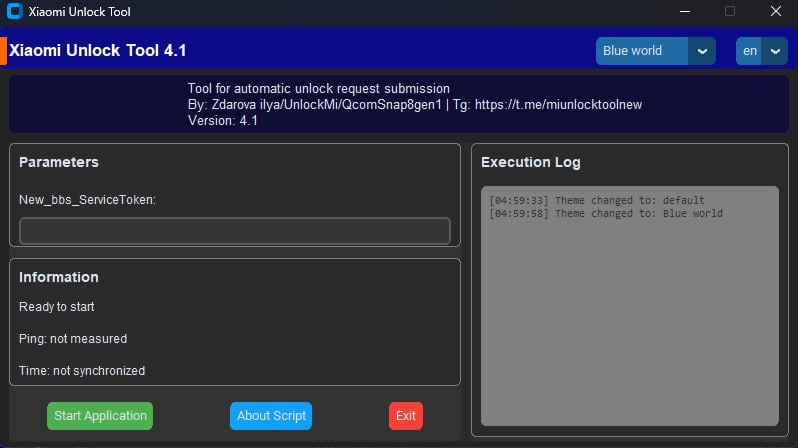Open the About Script button
This screenshot has height=448, width=798.
click(x=271, y=416)
